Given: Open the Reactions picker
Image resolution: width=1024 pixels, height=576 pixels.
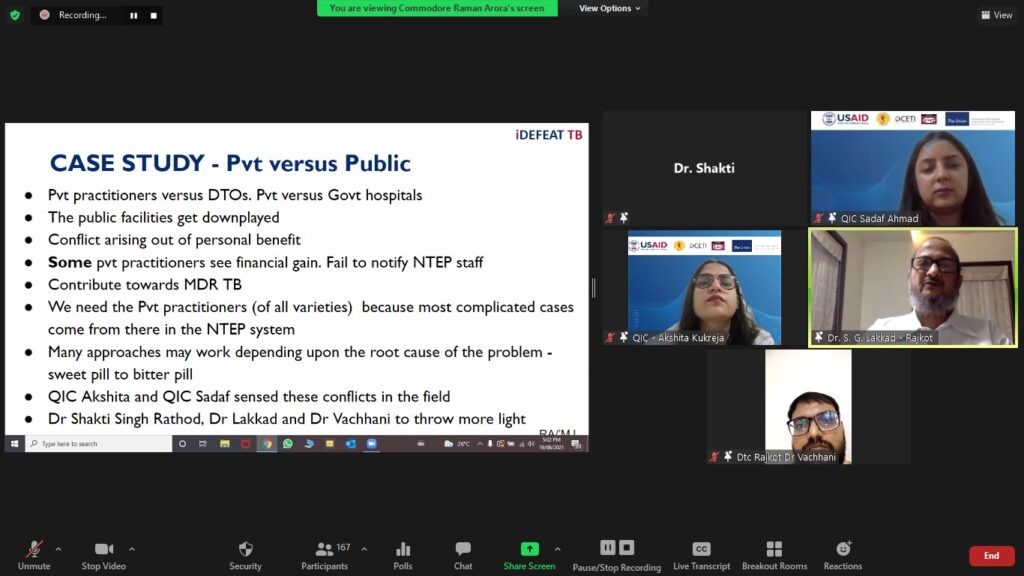Looking at the screenshot, I should [843, 555].
